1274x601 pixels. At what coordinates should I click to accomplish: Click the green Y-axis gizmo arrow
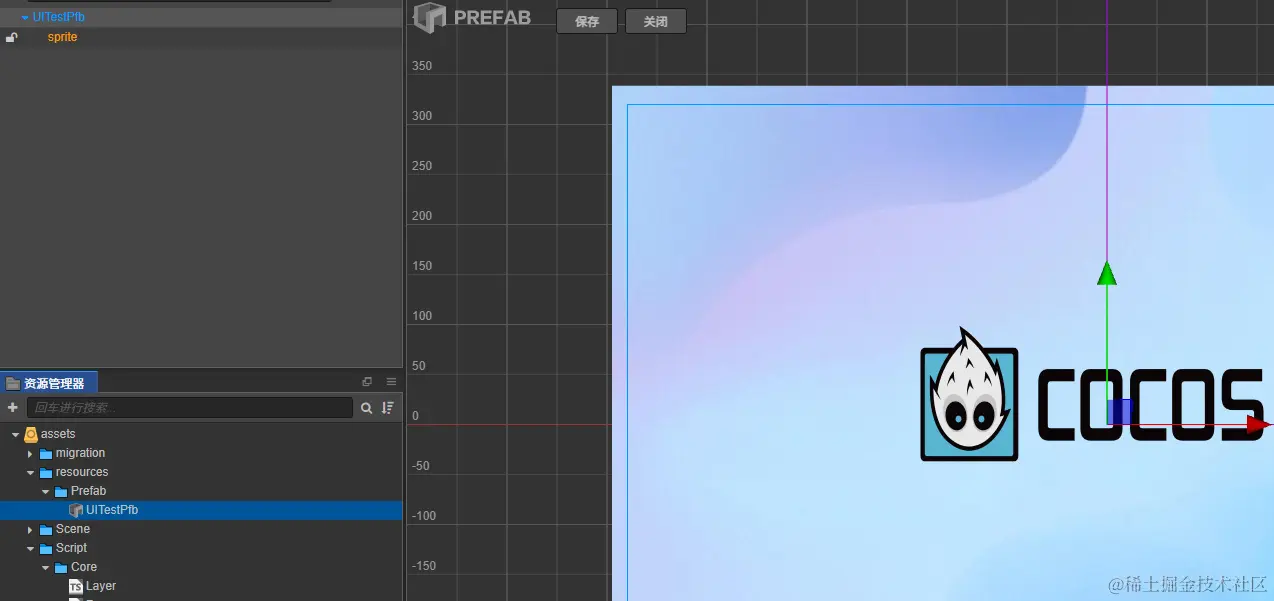1106,273
